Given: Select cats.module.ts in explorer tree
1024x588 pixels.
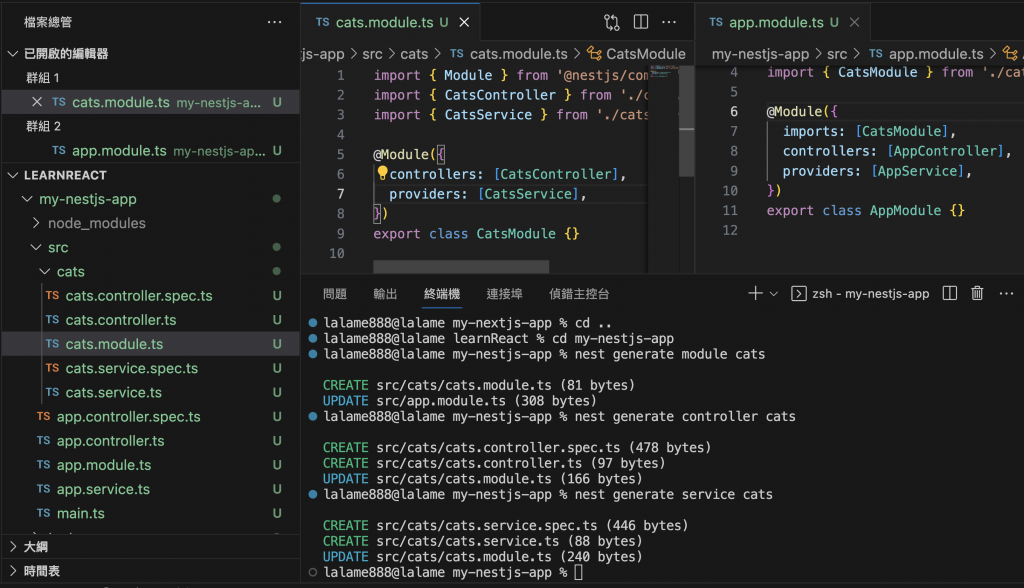Looking at the screenshot, I should click(x=151, y=344).
